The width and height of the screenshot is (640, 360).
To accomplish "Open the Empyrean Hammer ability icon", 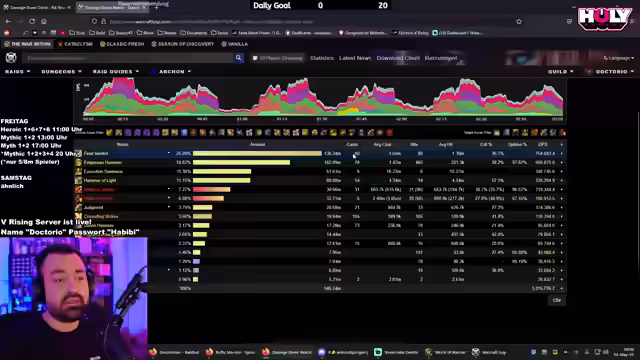I will (x=78, y=162).
